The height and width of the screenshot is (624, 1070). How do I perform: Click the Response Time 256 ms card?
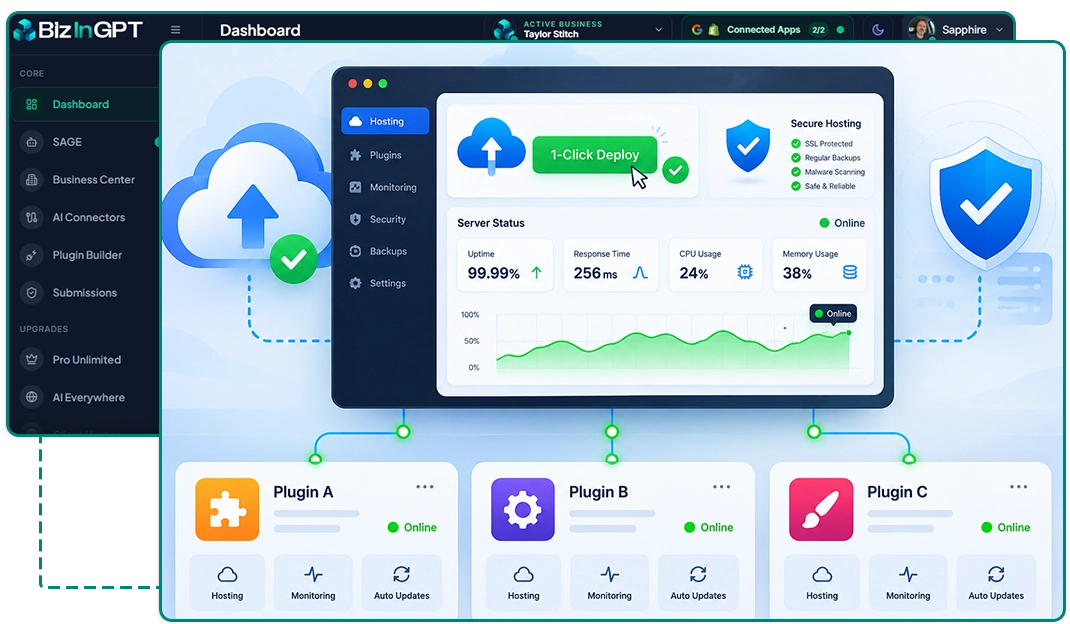point(611,265)
